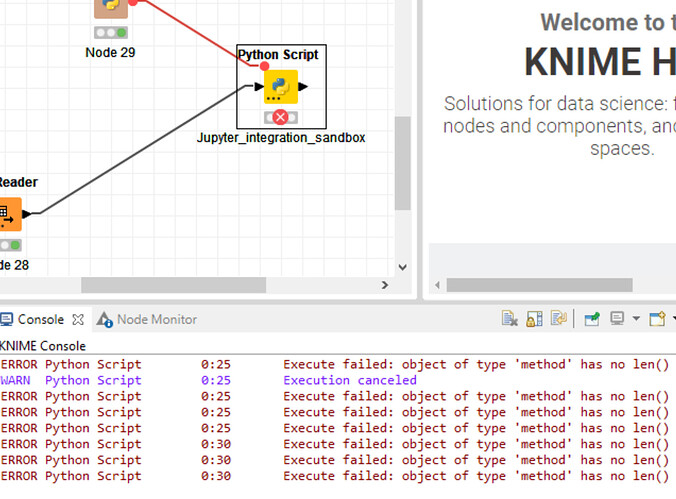This screenshot has width=676, height=499.
Task: Click the Clear Console icon
Action: pyautogui.click(x=510, y=319)
